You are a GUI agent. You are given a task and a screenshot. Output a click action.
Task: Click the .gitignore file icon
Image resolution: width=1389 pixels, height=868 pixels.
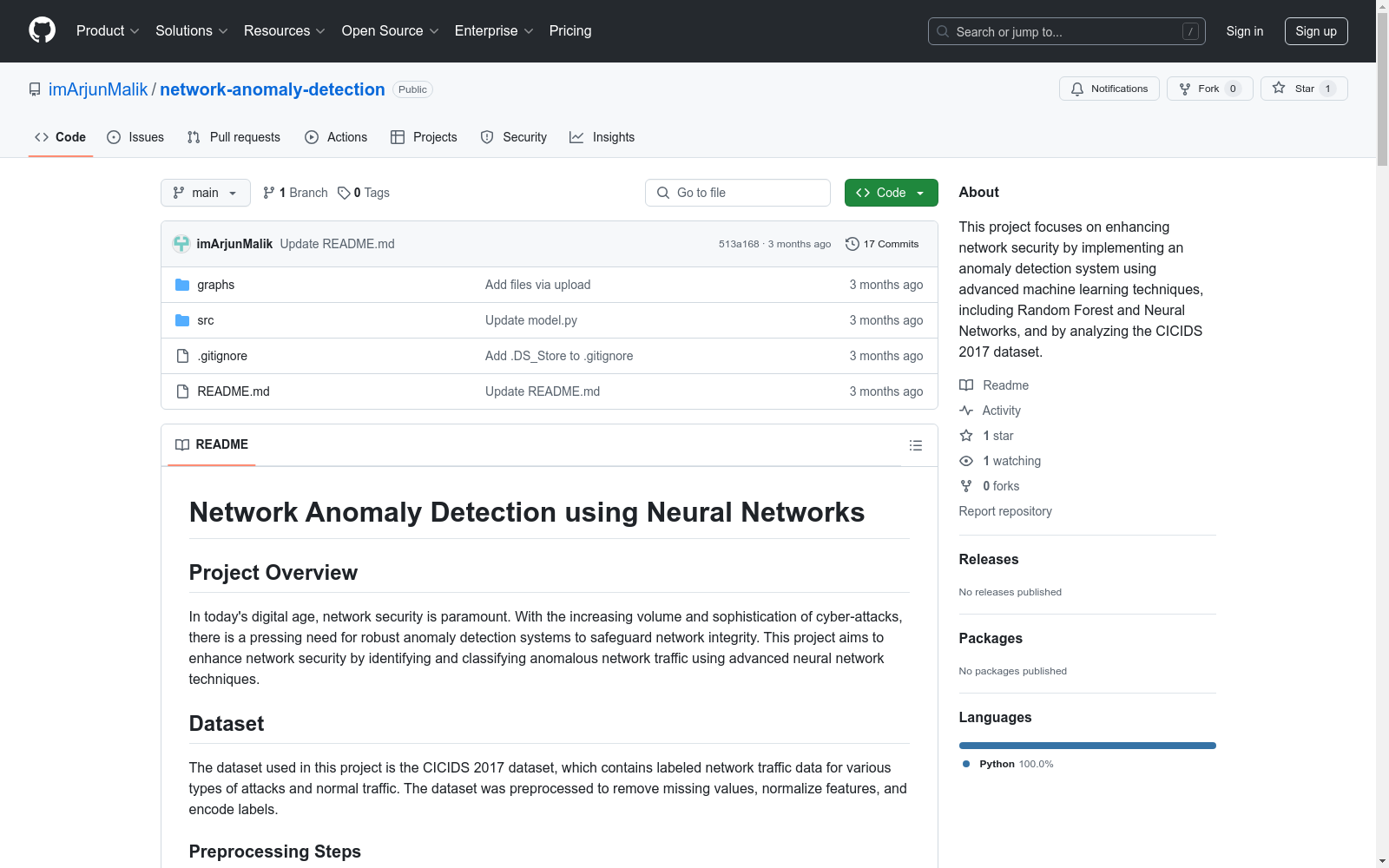point(182,356)
